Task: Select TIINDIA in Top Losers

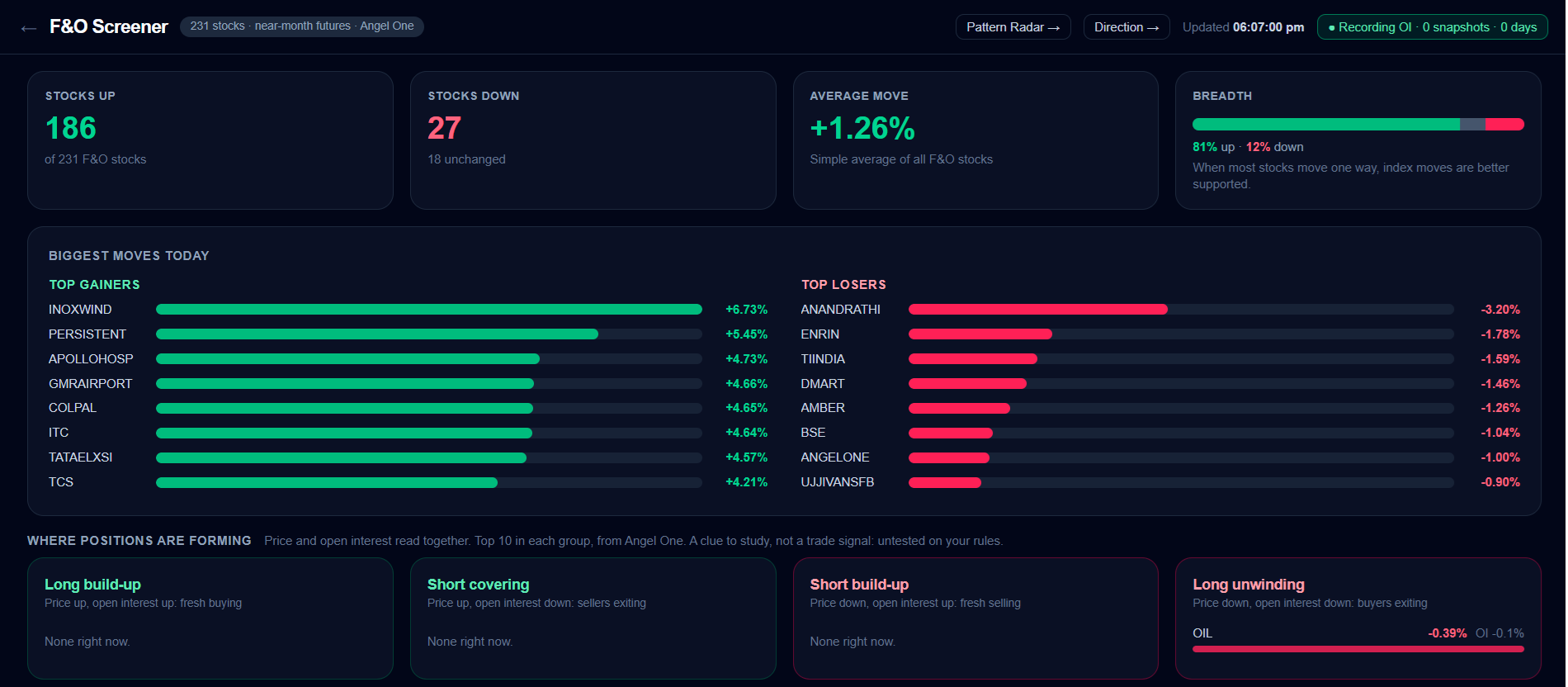Action: click(x=823, y=359)
